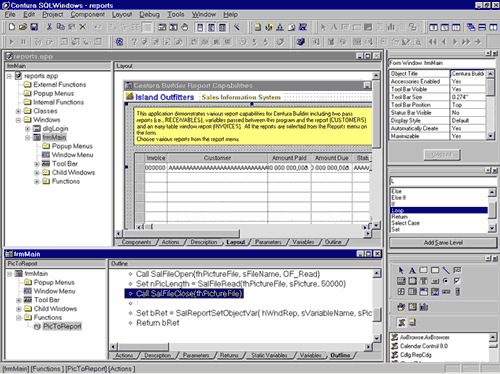Select the table/grid control in palette
Image resolution: width=500 pixels, height=374 pixels.
(401, 292)
